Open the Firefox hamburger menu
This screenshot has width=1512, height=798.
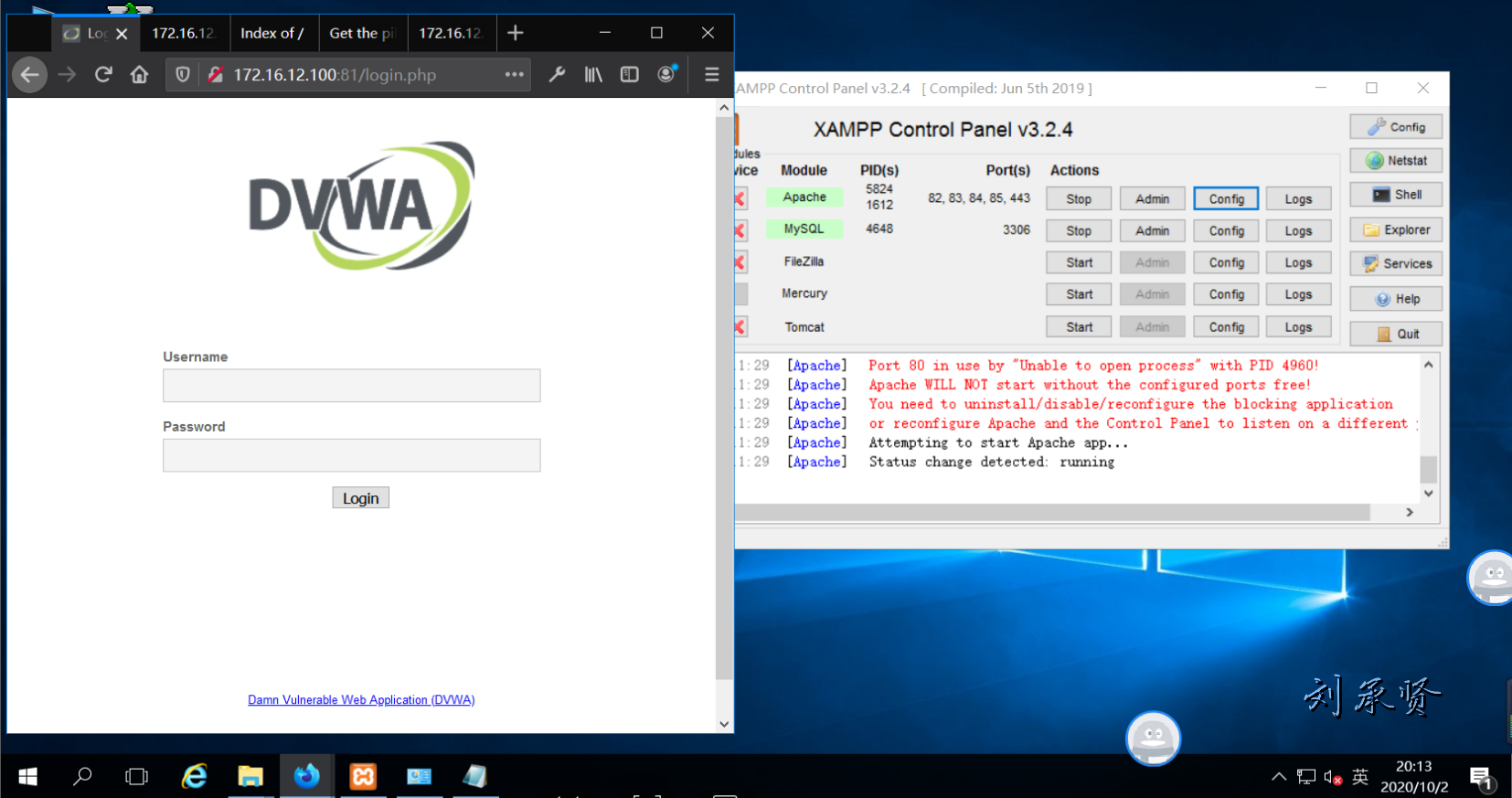(x=712, y=75)
